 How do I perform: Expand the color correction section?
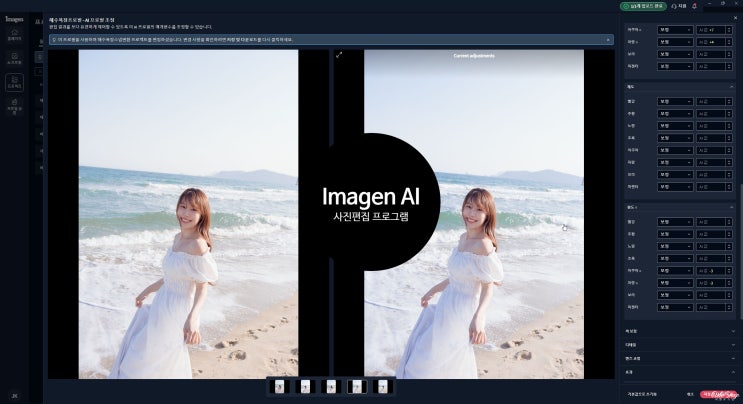pyautogui.click(x=733, y=331)
